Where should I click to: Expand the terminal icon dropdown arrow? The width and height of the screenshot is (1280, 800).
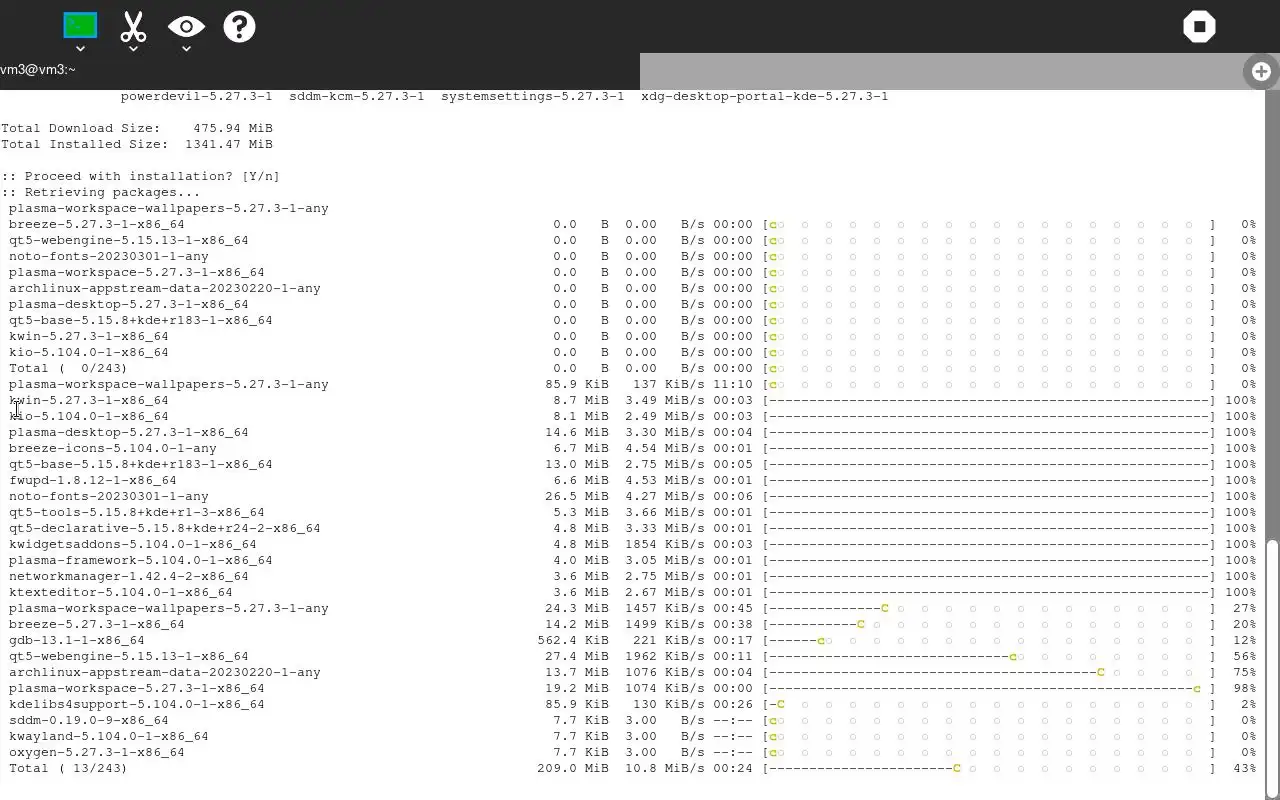tap(80, 48)
